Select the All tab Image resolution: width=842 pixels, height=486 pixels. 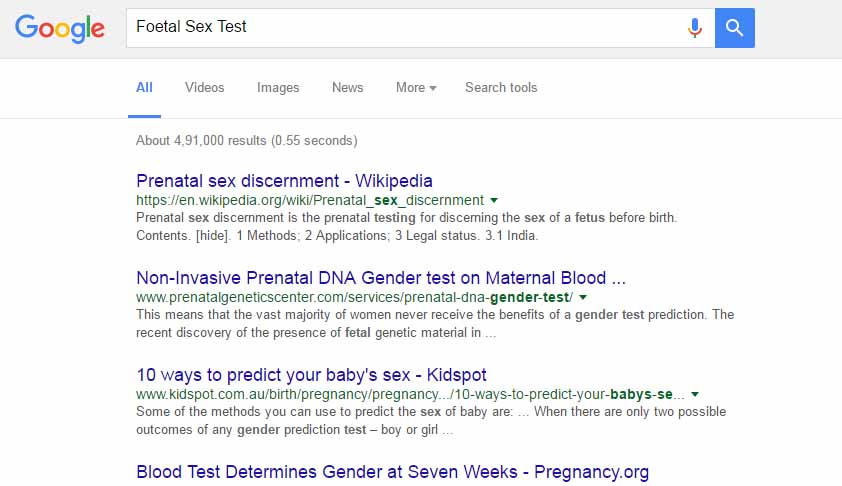click(144, 88)
